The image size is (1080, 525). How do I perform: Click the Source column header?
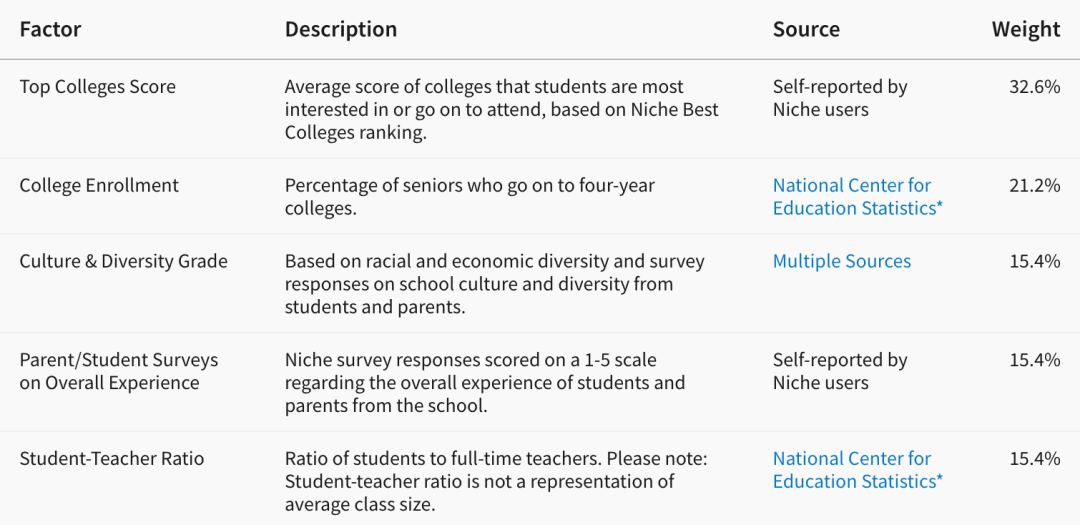[x=806, y=30]
